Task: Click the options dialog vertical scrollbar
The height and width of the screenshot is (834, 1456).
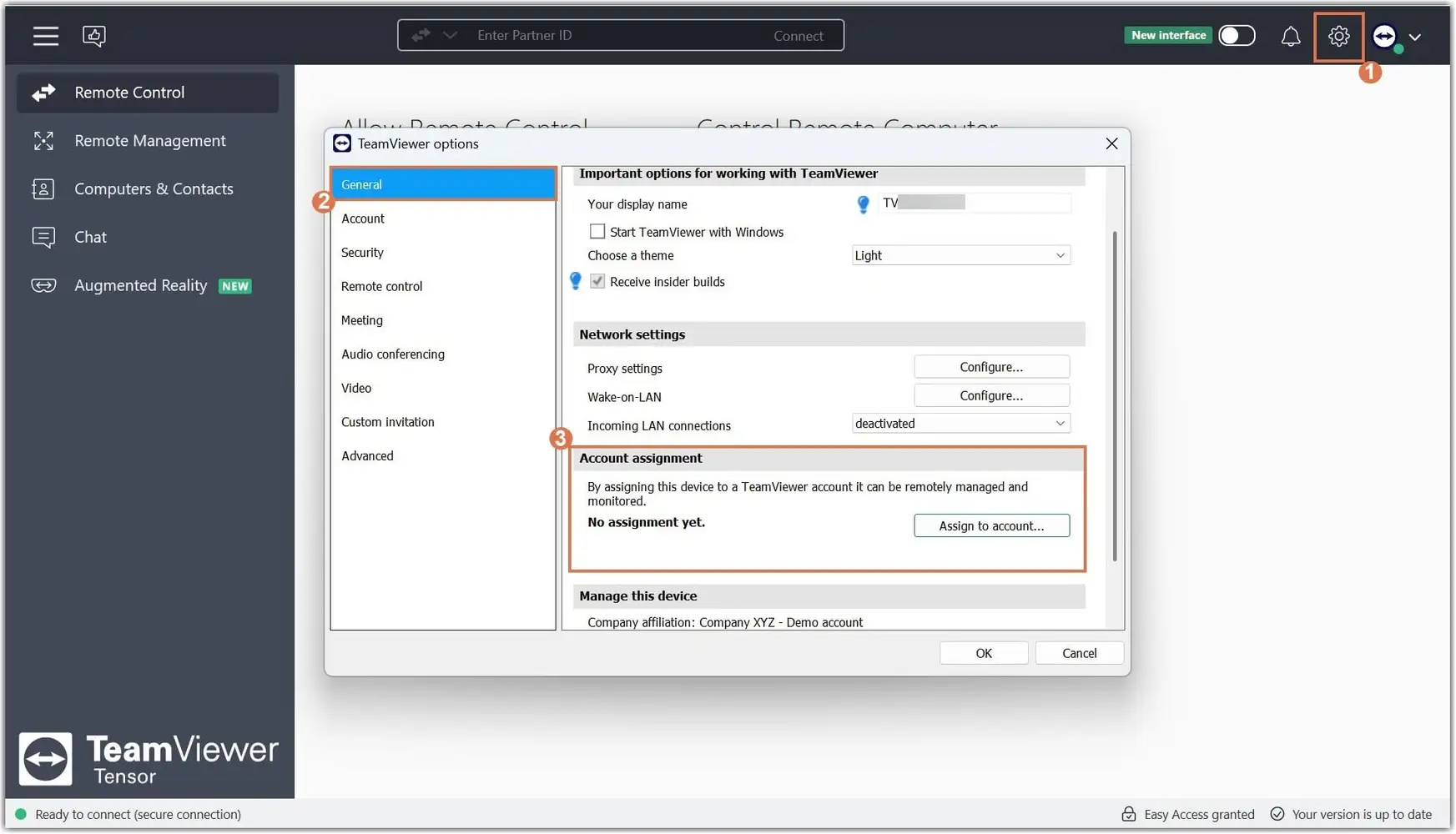Action: (1115, 396)
